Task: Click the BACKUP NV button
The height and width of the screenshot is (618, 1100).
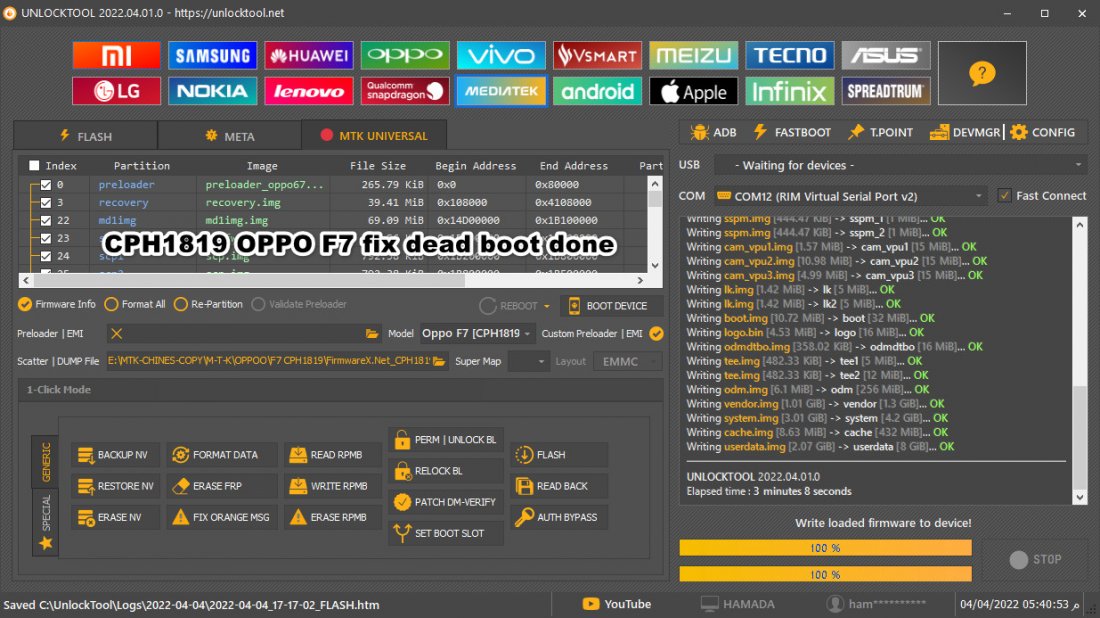Action: tap(114, 455)
